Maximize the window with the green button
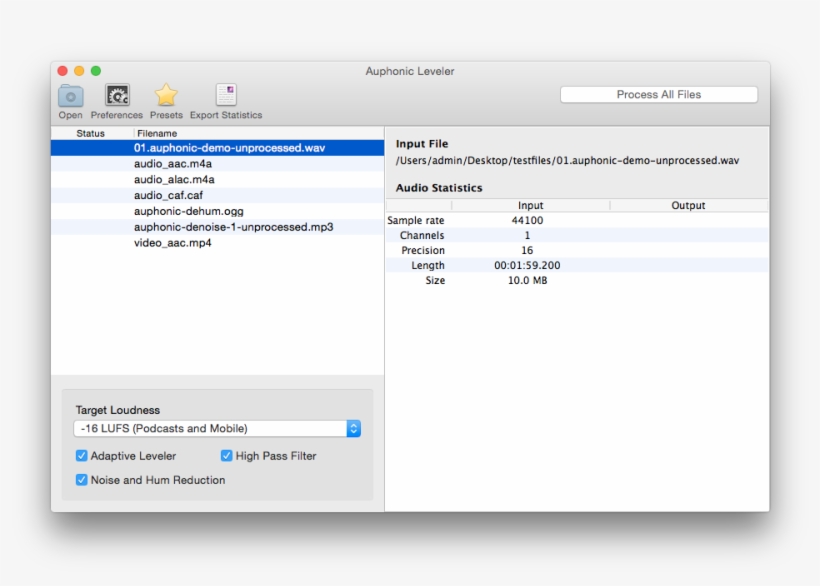The width and height of the screenshot is (820, 586). (x=96, y=71)
